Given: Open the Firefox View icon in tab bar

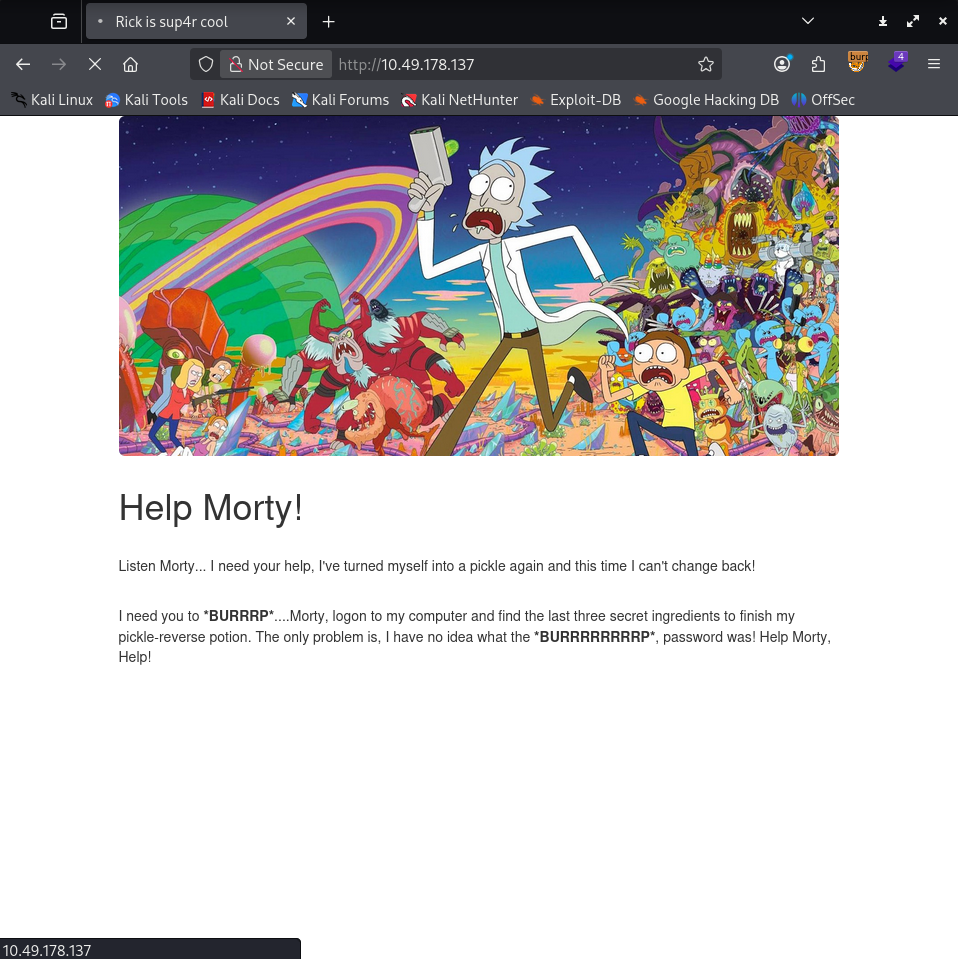Looking at the screenshot, I should (x=59, y=22).
